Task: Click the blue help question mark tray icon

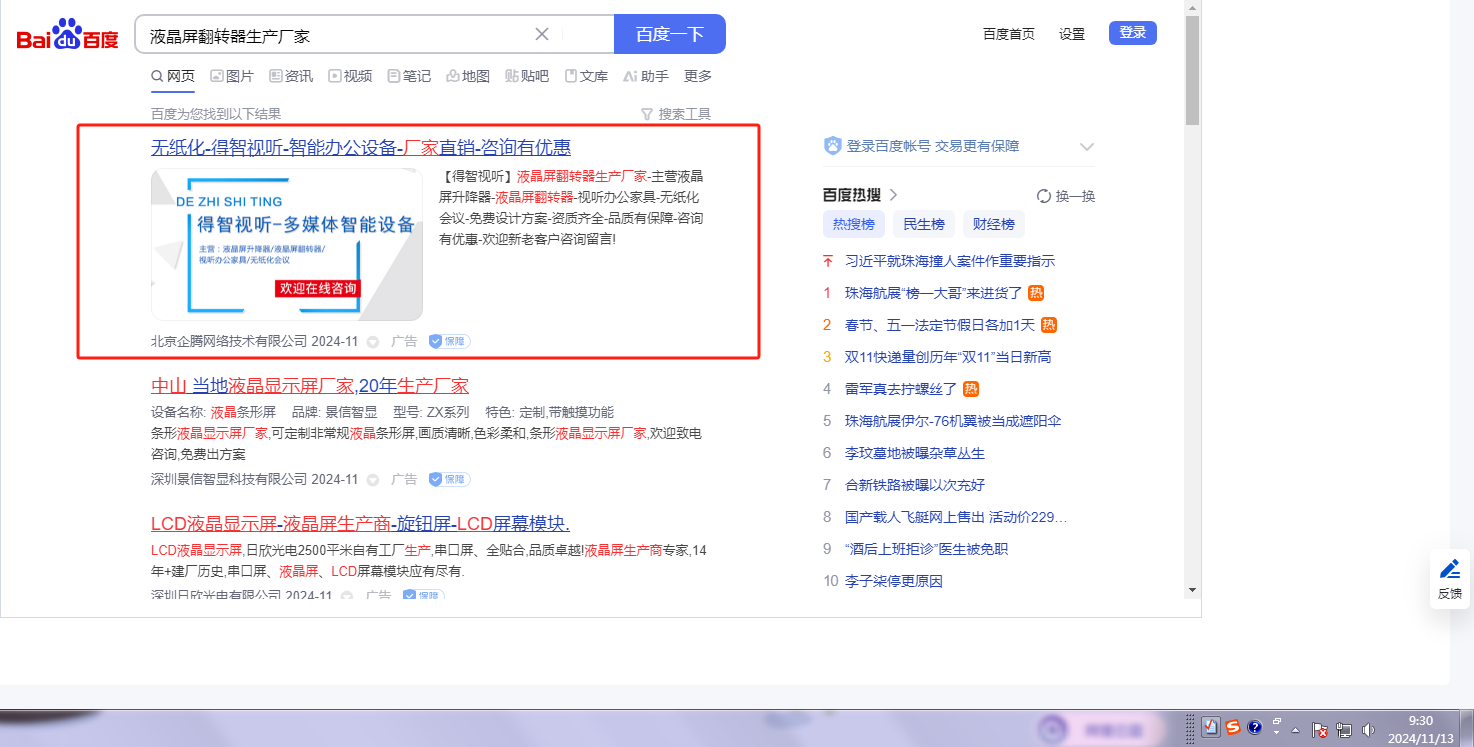Action: [x=1255, y=727]
